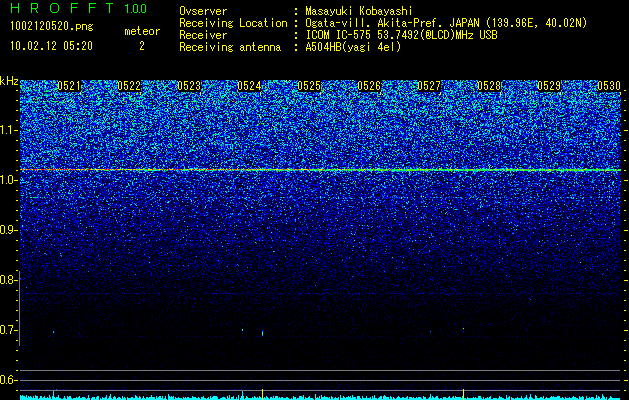Screen dimensions: 629x400
Task: Select the 0523 time marker
Action: tap(189, 86)
